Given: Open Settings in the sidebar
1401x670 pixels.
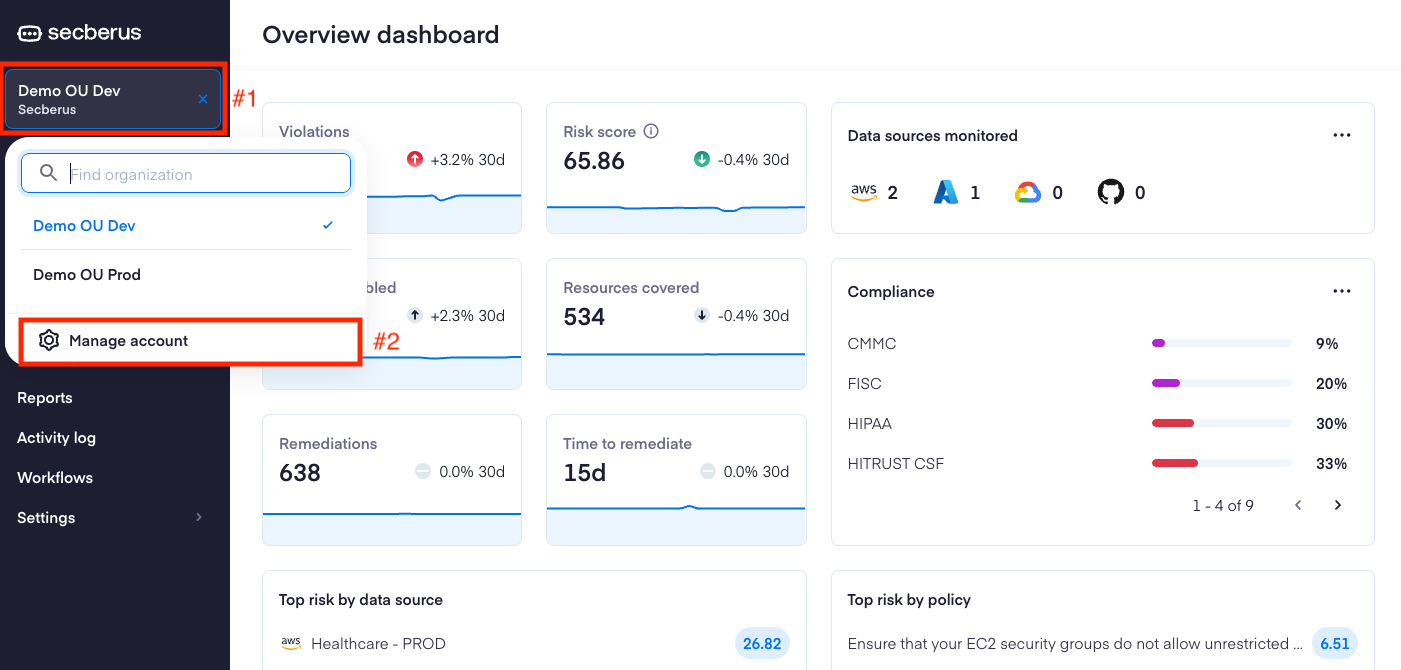Looking at the screenshot, I should pos(46,518).
